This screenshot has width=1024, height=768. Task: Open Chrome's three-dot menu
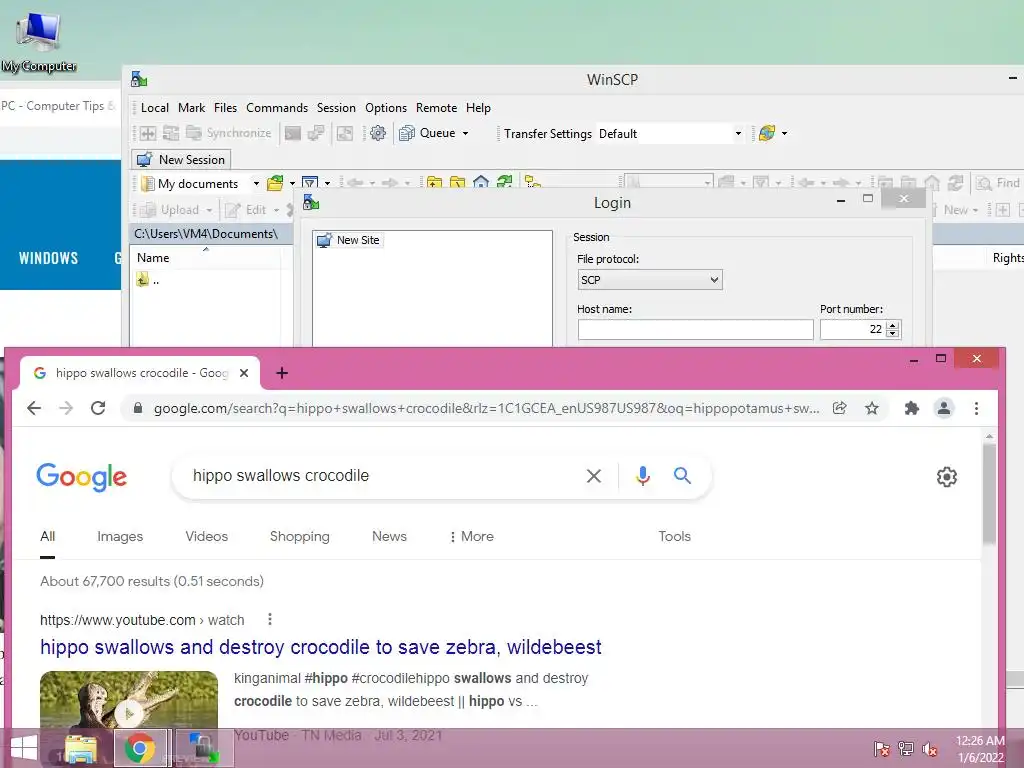976,408
